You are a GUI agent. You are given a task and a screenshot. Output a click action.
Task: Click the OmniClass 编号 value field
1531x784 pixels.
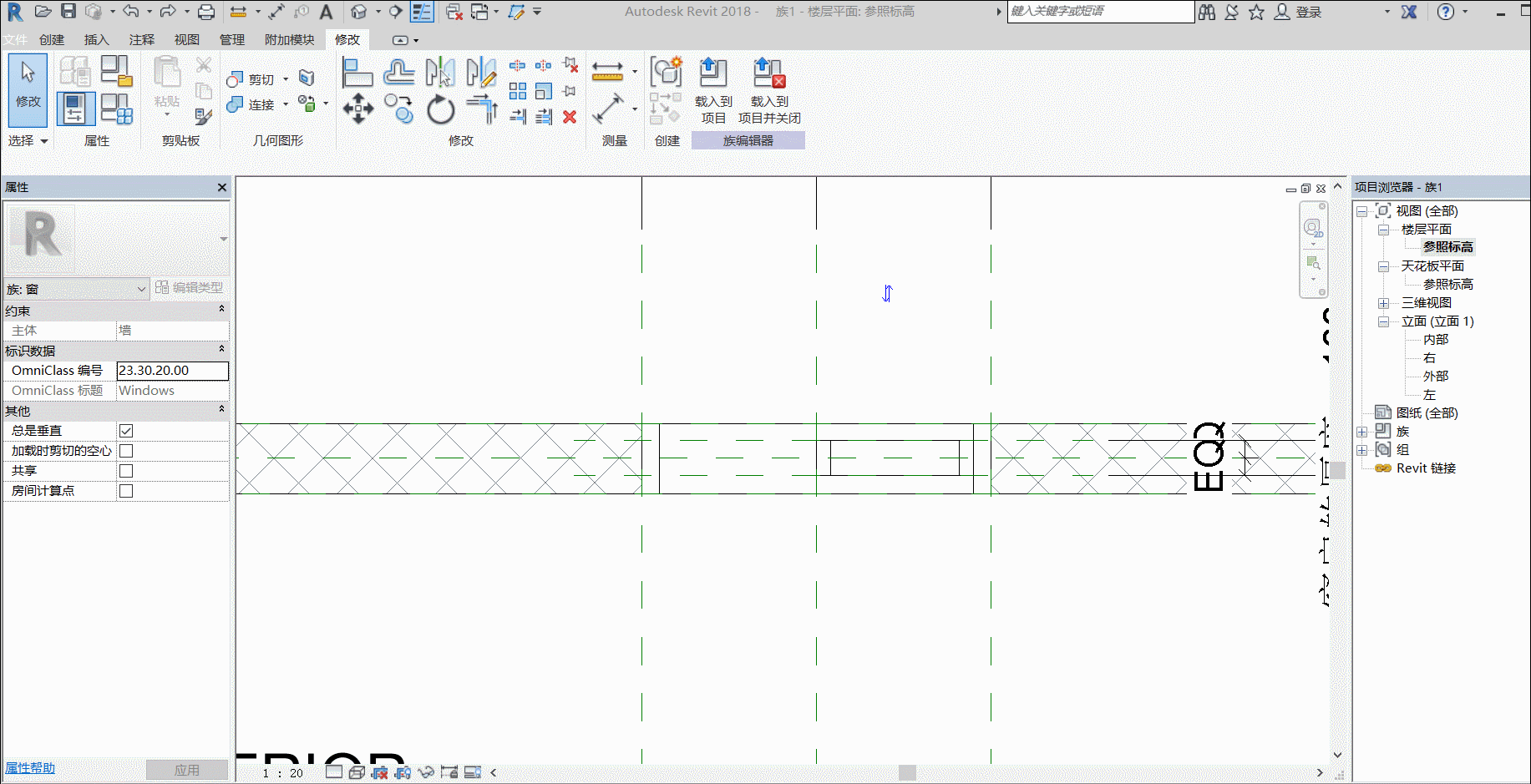[x=172, y=371]
